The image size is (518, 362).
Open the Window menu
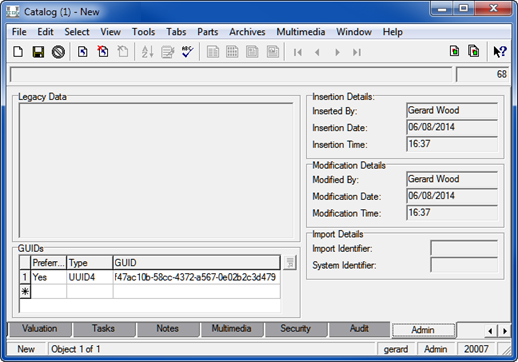[x=354, y=32]
